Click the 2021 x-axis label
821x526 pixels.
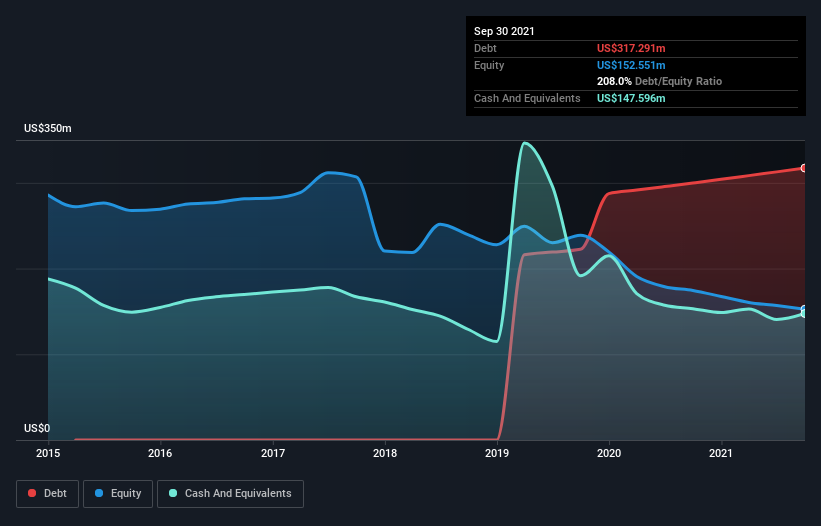pos(721,453)
